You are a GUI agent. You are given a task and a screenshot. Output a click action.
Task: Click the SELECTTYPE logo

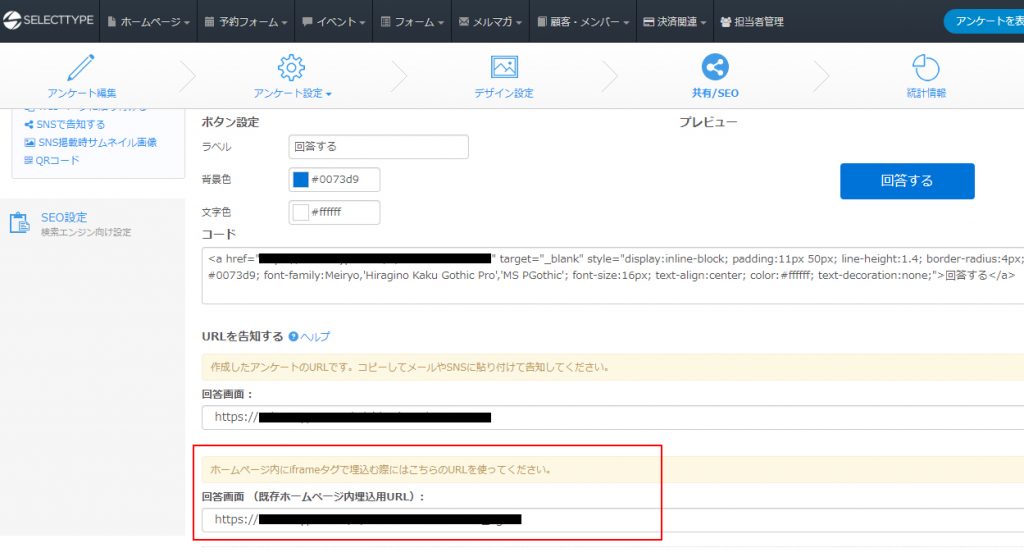48,21
